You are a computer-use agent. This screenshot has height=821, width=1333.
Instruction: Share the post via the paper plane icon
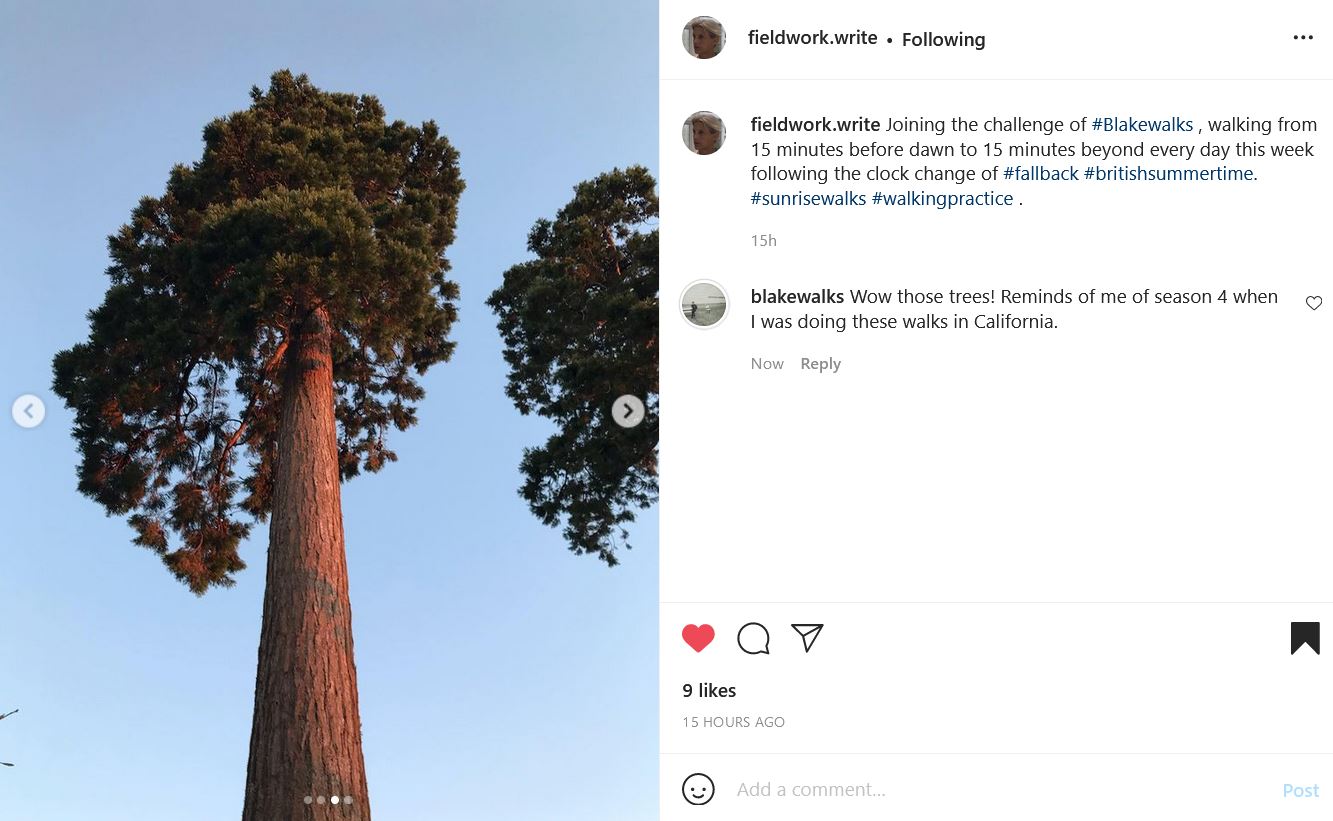click(807, 638)
